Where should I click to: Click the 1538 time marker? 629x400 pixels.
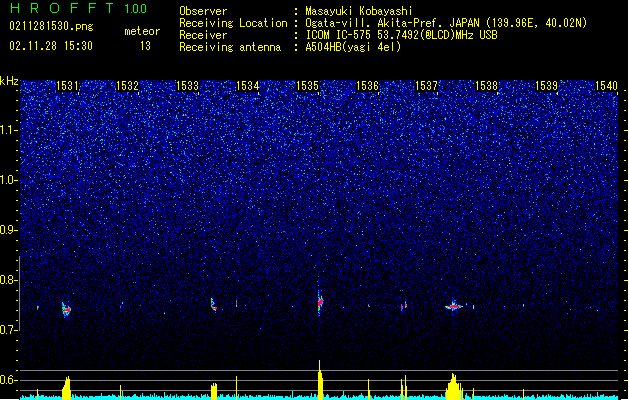point(487,86)
